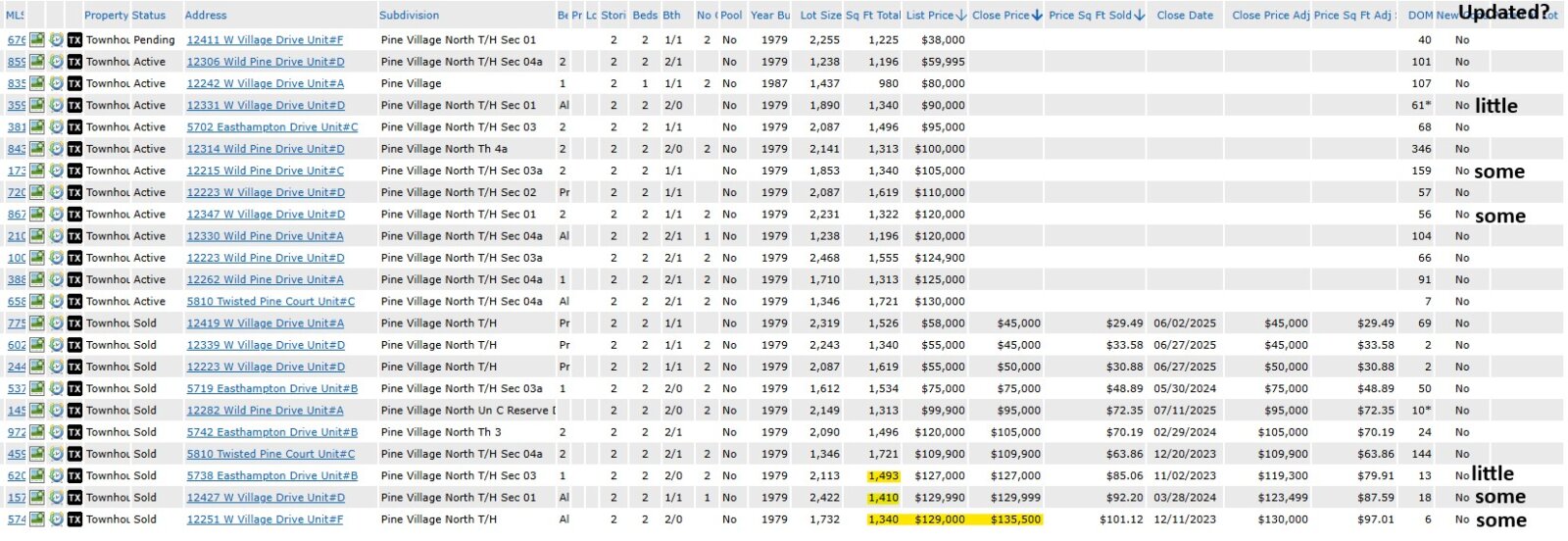Click Close Price column sort arrow
Image resolution: width=1568 pixels, height=541 pixels.
(1037, 16)
